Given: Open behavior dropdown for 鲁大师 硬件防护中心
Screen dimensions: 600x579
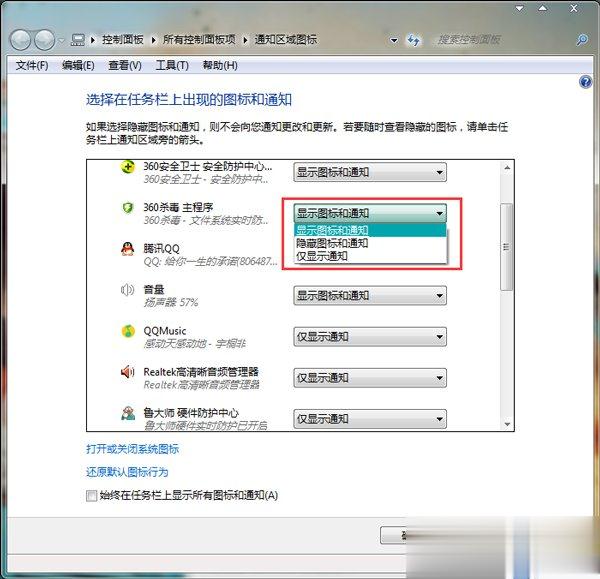Looking at the screenshot, I should click(370, 419).
